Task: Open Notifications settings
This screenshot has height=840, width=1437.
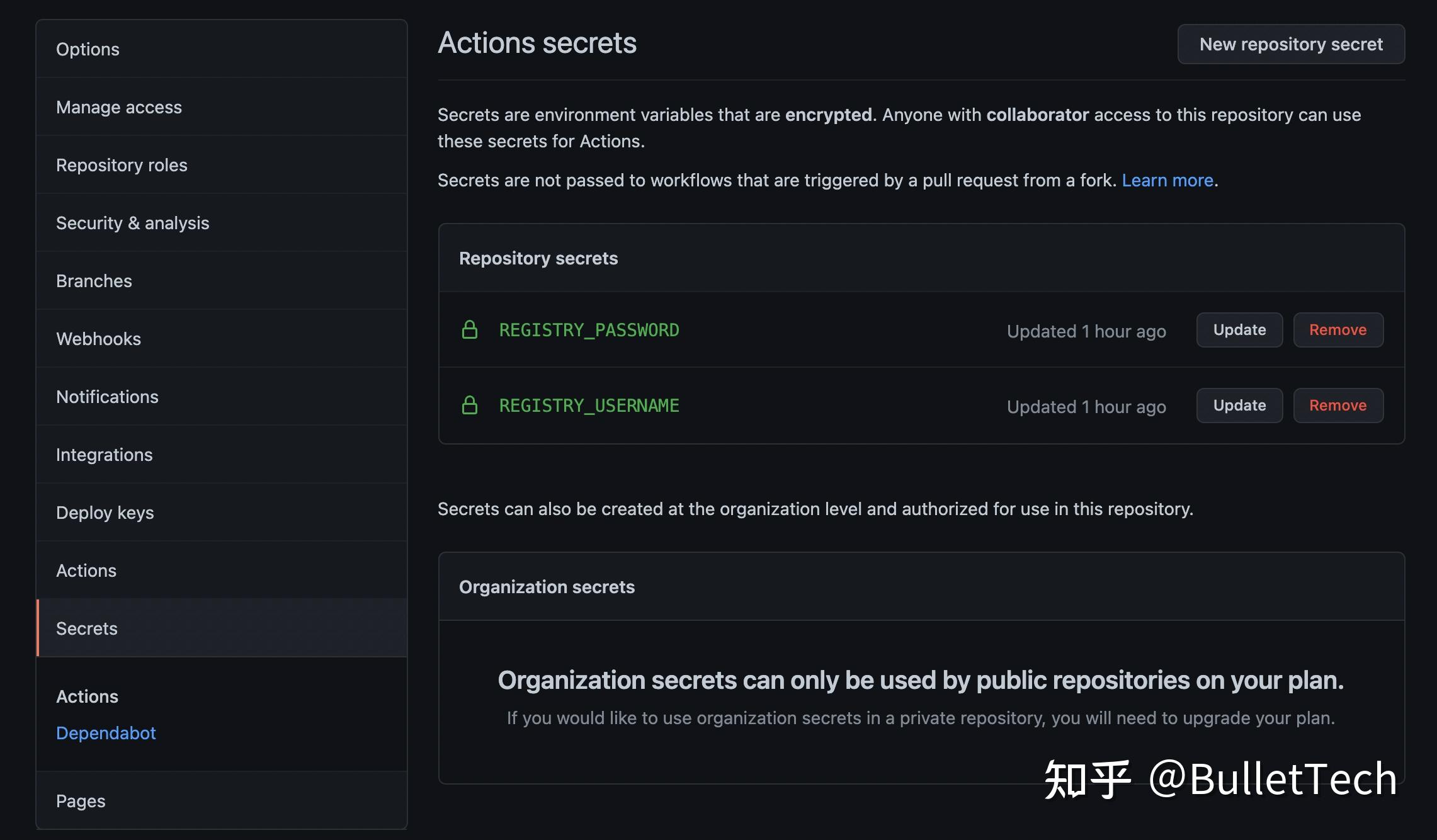Action: [x=107, y=396]
